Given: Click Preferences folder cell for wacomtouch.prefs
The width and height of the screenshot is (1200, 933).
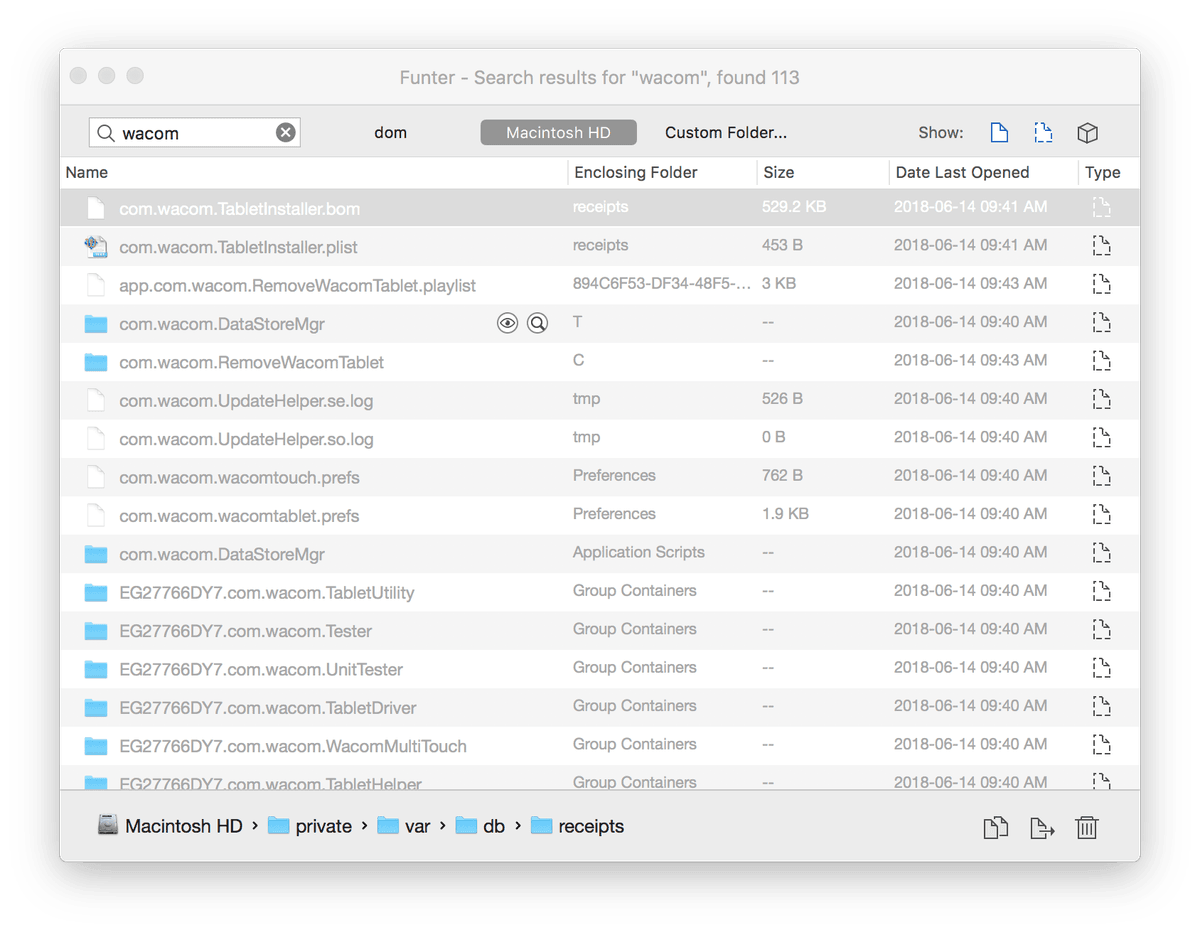Looking at the screenshot, I should point(614,476).
